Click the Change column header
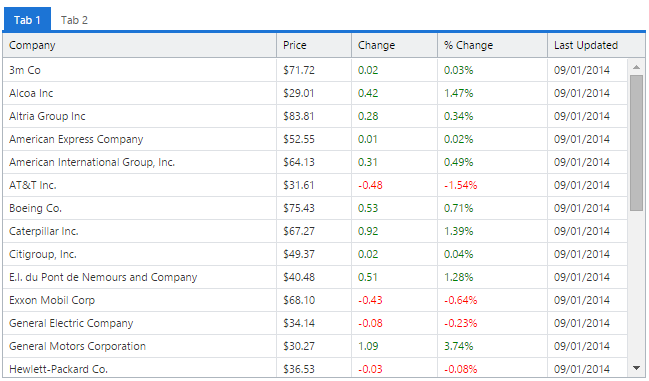This screenshot has height=381, width=649. [394, 45]
